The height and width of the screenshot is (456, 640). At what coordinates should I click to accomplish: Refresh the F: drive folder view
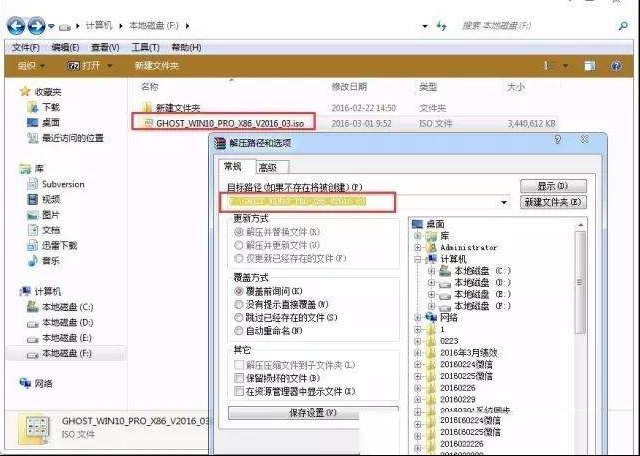[441, 26]
